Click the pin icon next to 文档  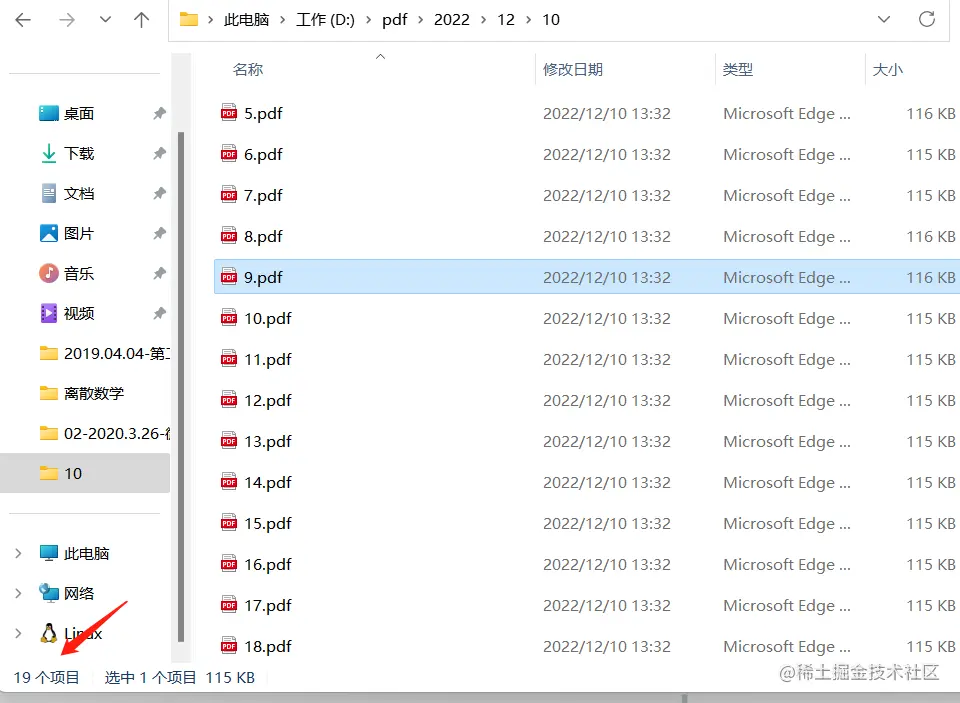[x=159, y=193]
